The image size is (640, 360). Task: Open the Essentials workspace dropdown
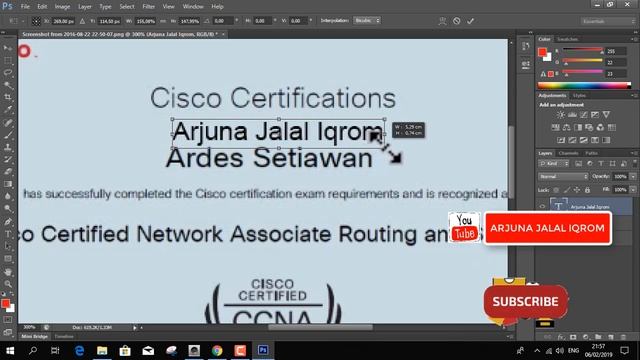pyautogui.click(x=608, y=21)
